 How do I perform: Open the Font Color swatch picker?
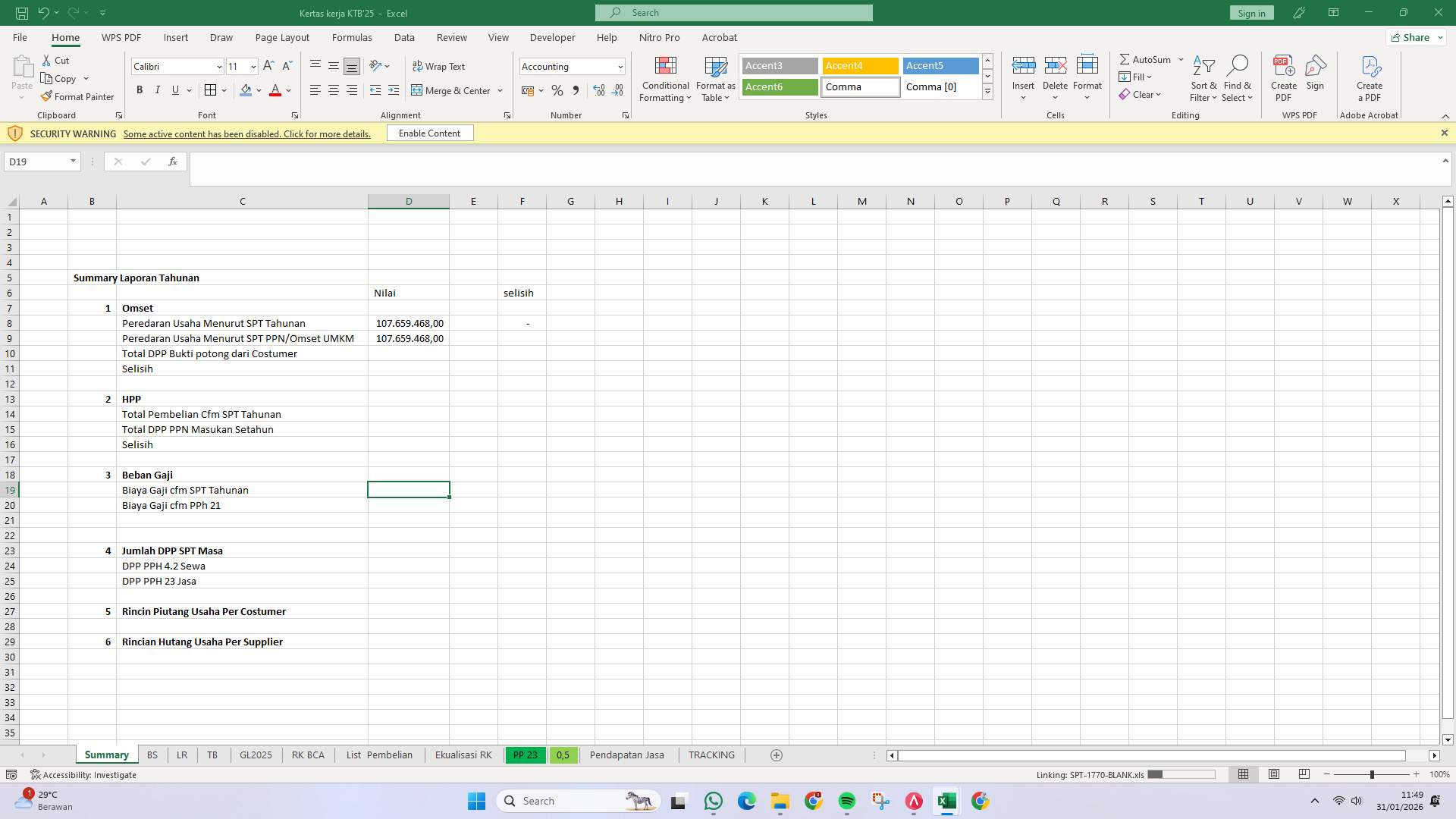click(x=288, y=90)
